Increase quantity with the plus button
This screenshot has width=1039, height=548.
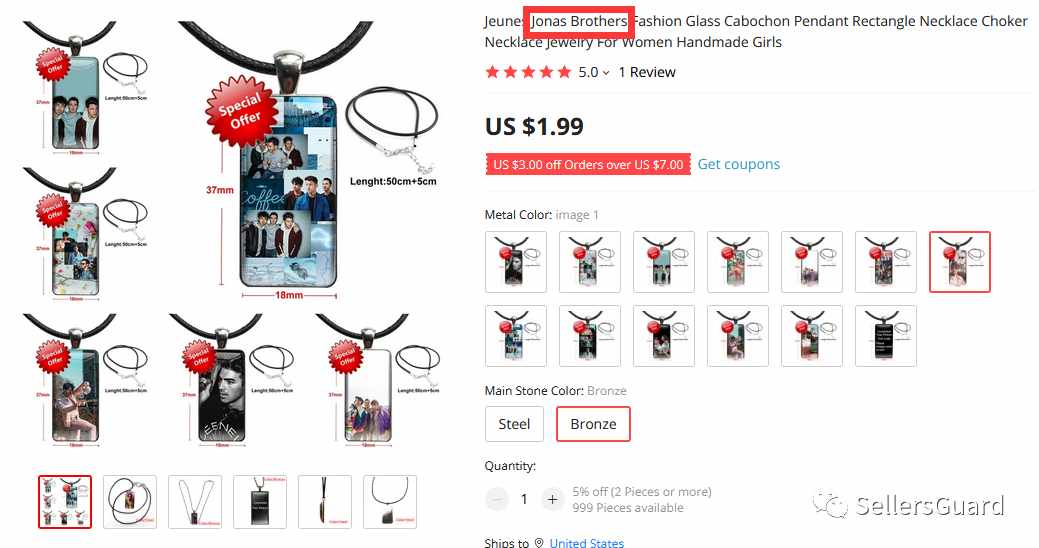(552, 499)
